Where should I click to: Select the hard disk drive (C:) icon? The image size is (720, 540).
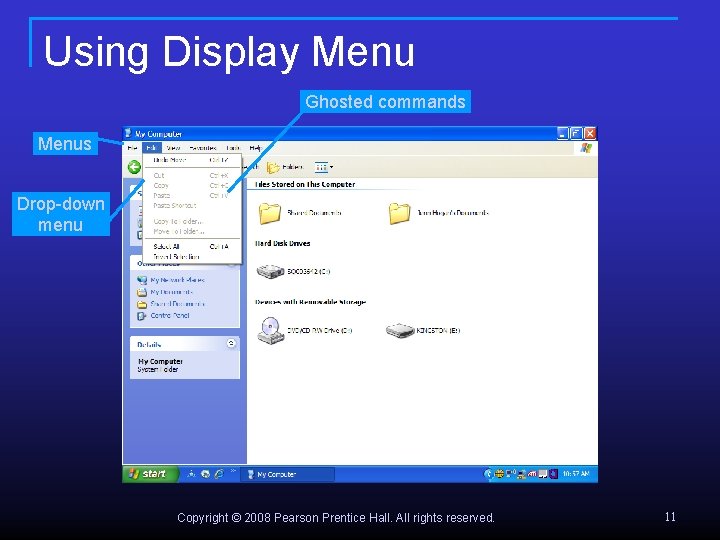[x=270, y=271]
